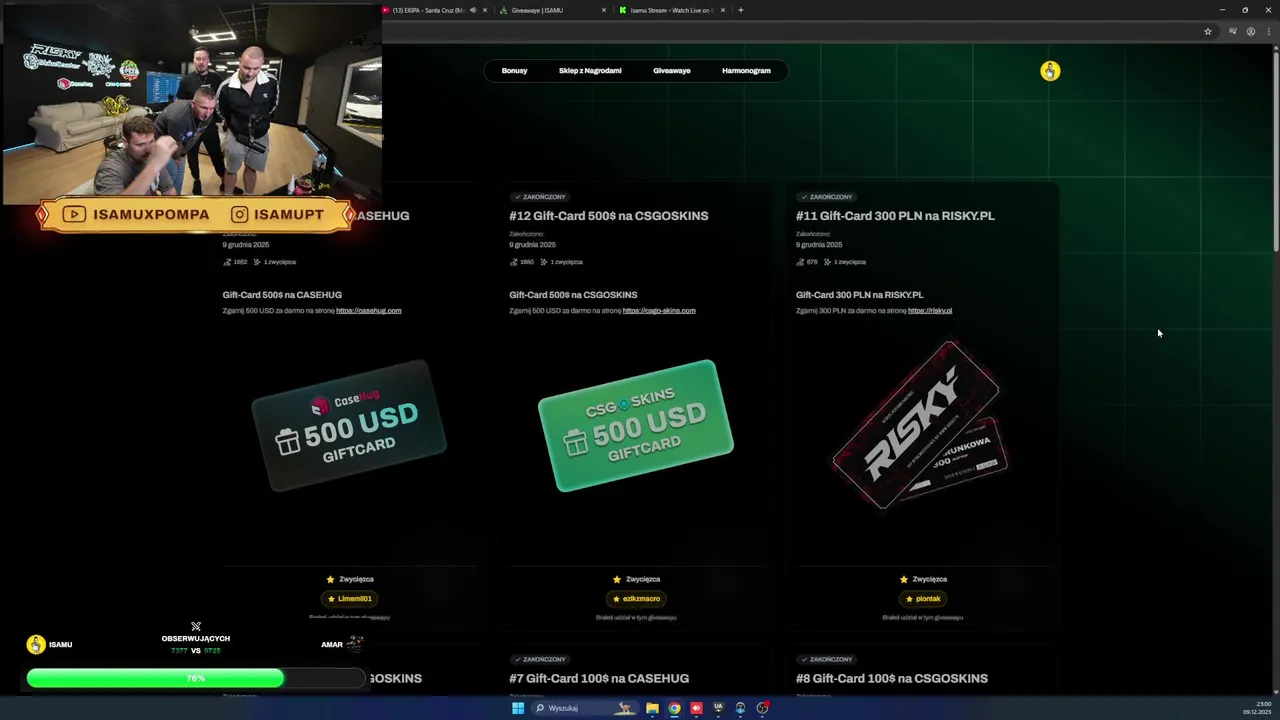
Task: Click the 'Gift-Card 500$ na CASEHUG' subtitle
Action: [x=282, y=295]
